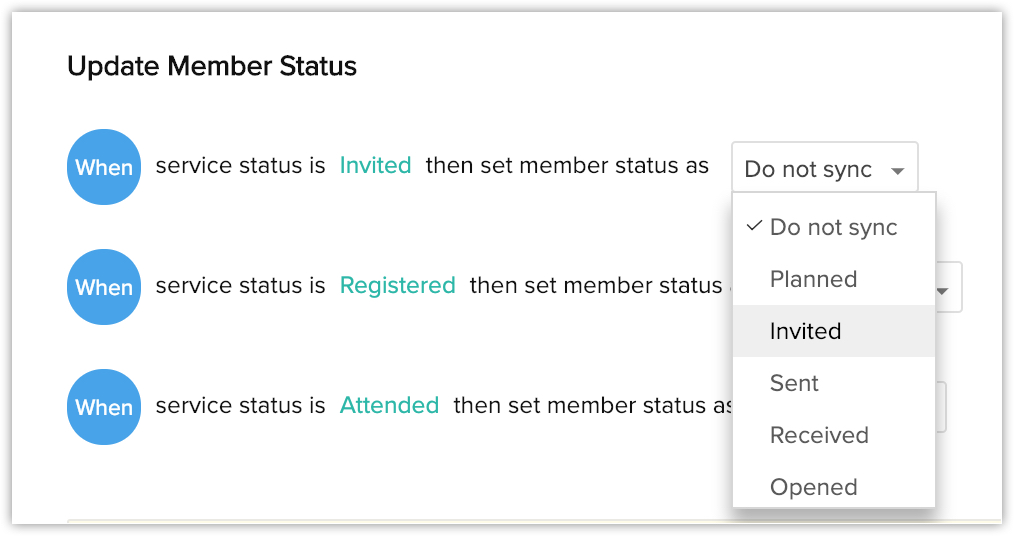This screenshot has height=536, width=1014.
Task: Click the checkmark beside Do not sync option
Action: point(755,227)
